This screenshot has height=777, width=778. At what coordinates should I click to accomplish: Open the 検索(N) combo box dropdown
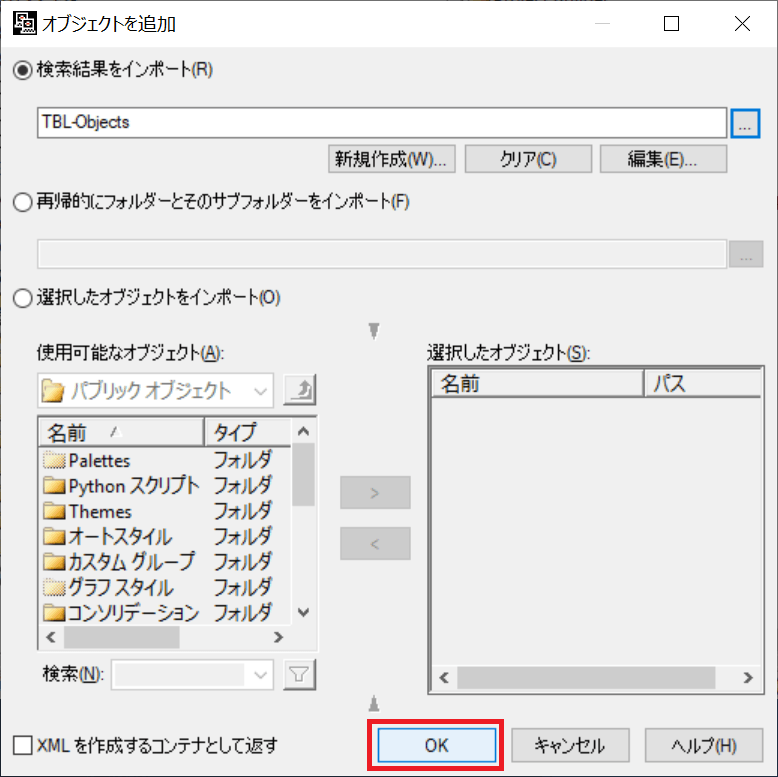(x=260, y=675)
